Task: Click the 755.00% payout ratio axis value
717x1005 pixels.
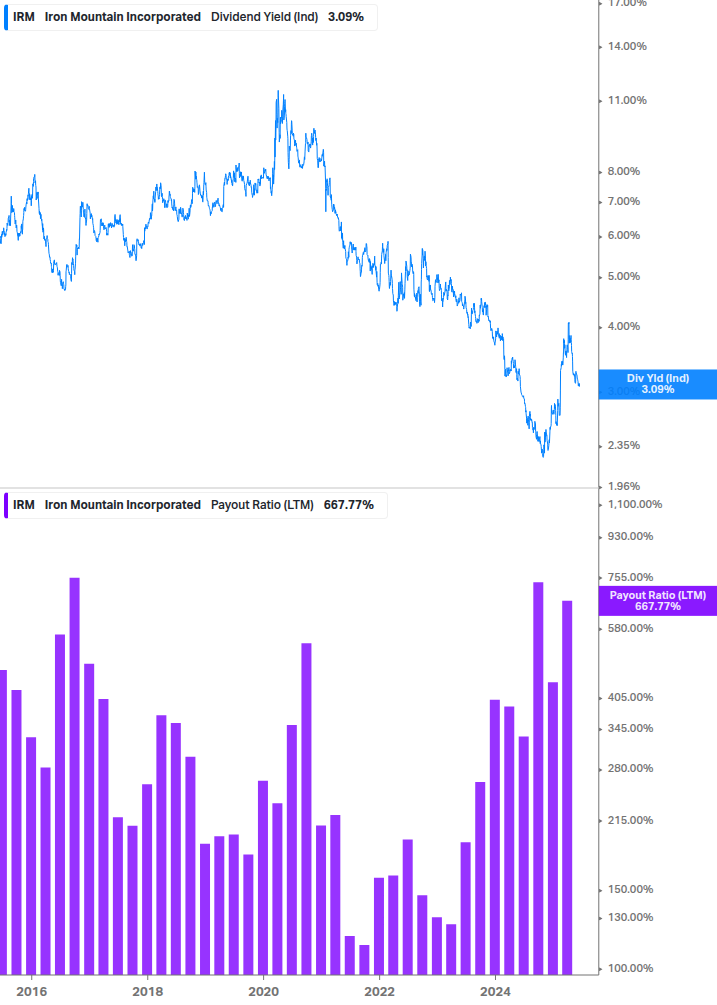Action: click(x=630, y=577)
